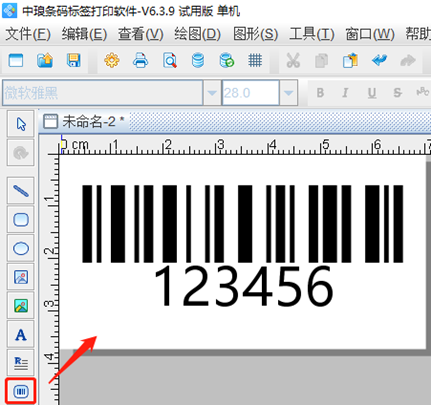The width and height of the screenshot is (431, 405).
Task: Toggle the grid display icon
Action: pos(255,61)
